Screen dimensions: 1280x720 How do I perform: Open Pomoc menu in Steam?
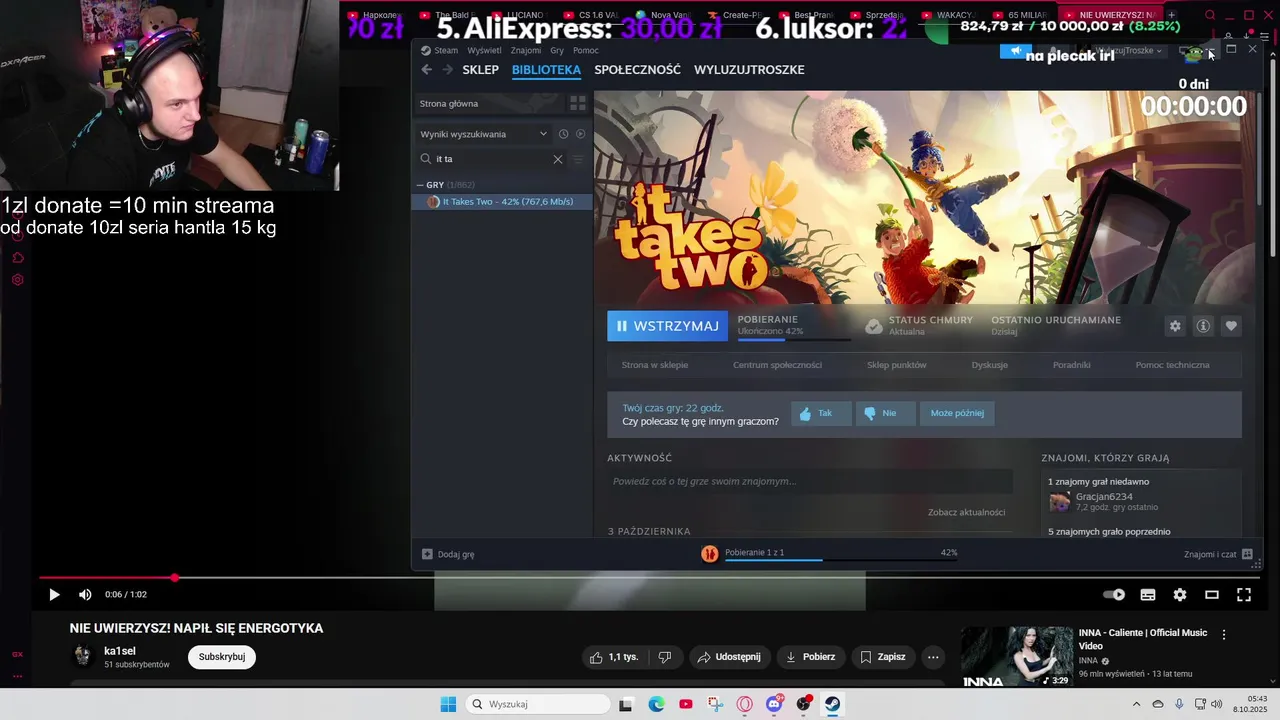586,50
